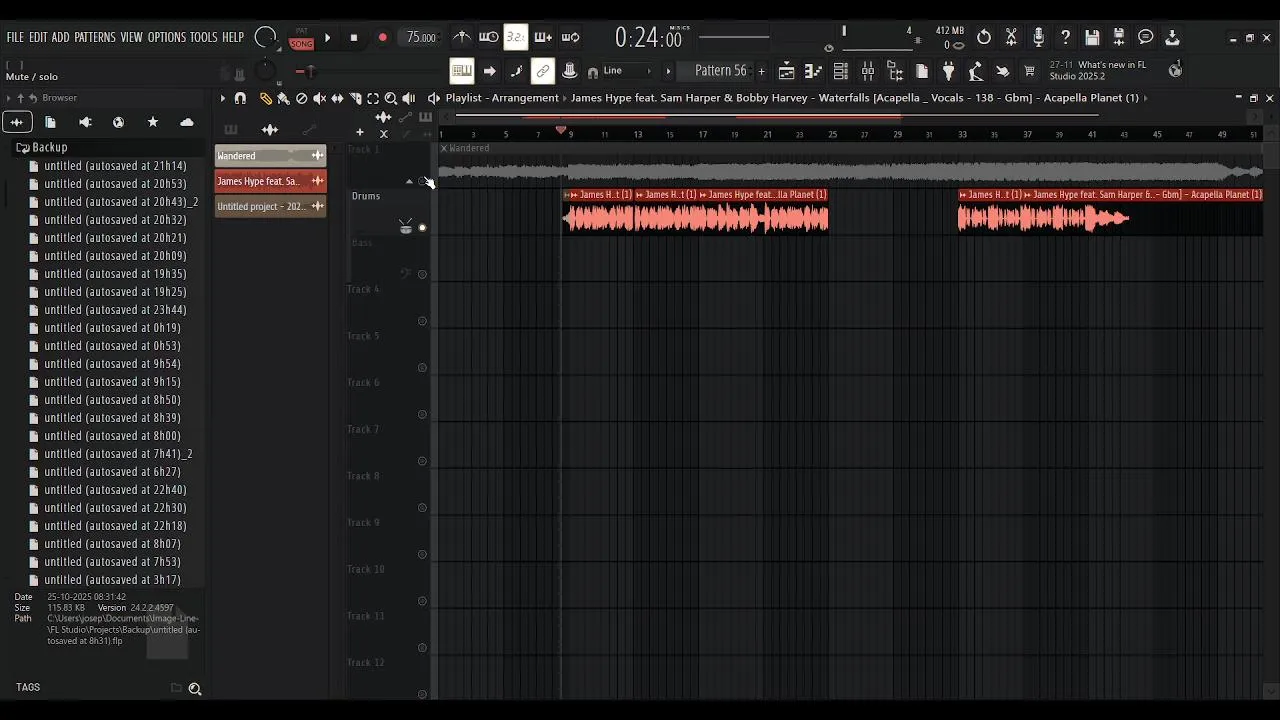
Task: Select Wandered clip in picker panel
Action: click(270, 156)
